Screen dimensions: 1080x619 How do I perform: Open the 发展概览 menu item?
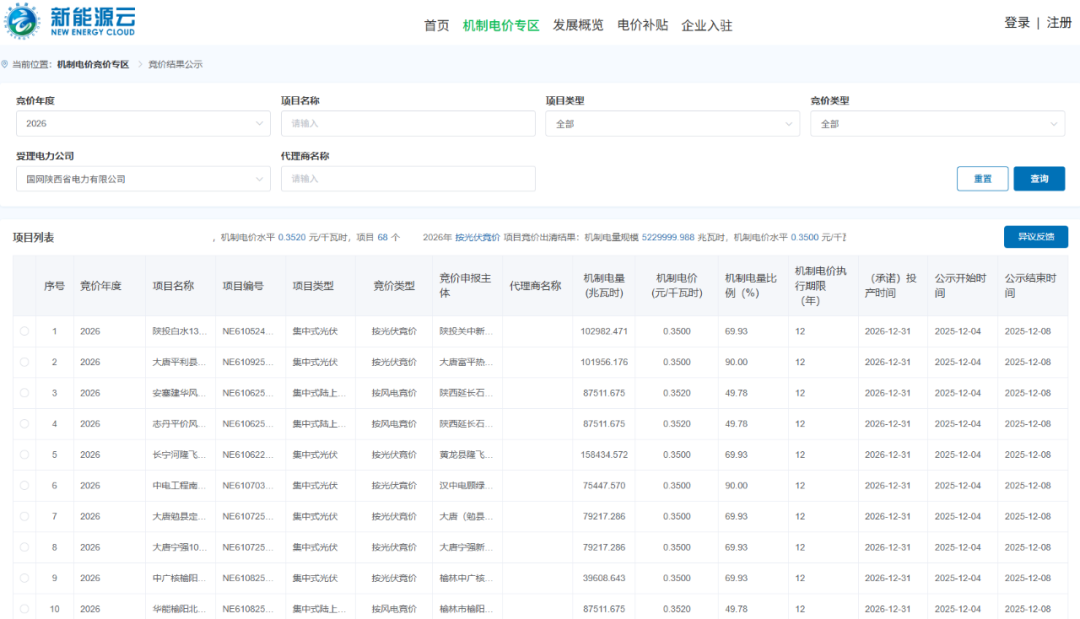pos(578,25)
